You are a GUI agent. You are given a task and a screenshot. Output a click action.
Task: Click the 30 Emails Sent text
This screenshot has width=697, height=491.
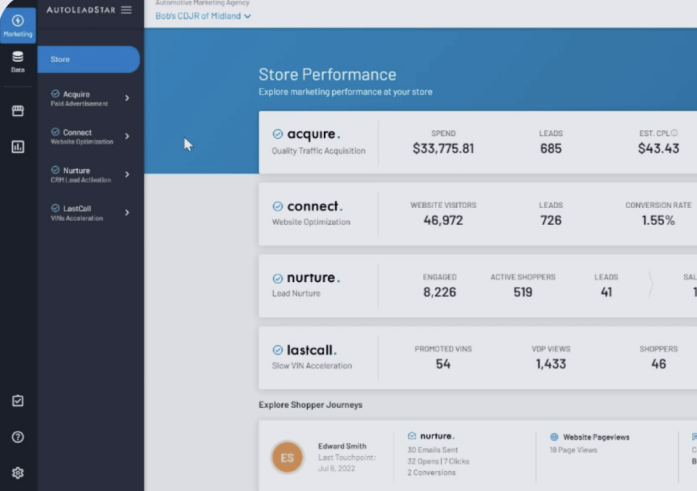pyautogui.click(x=433, y=450)
